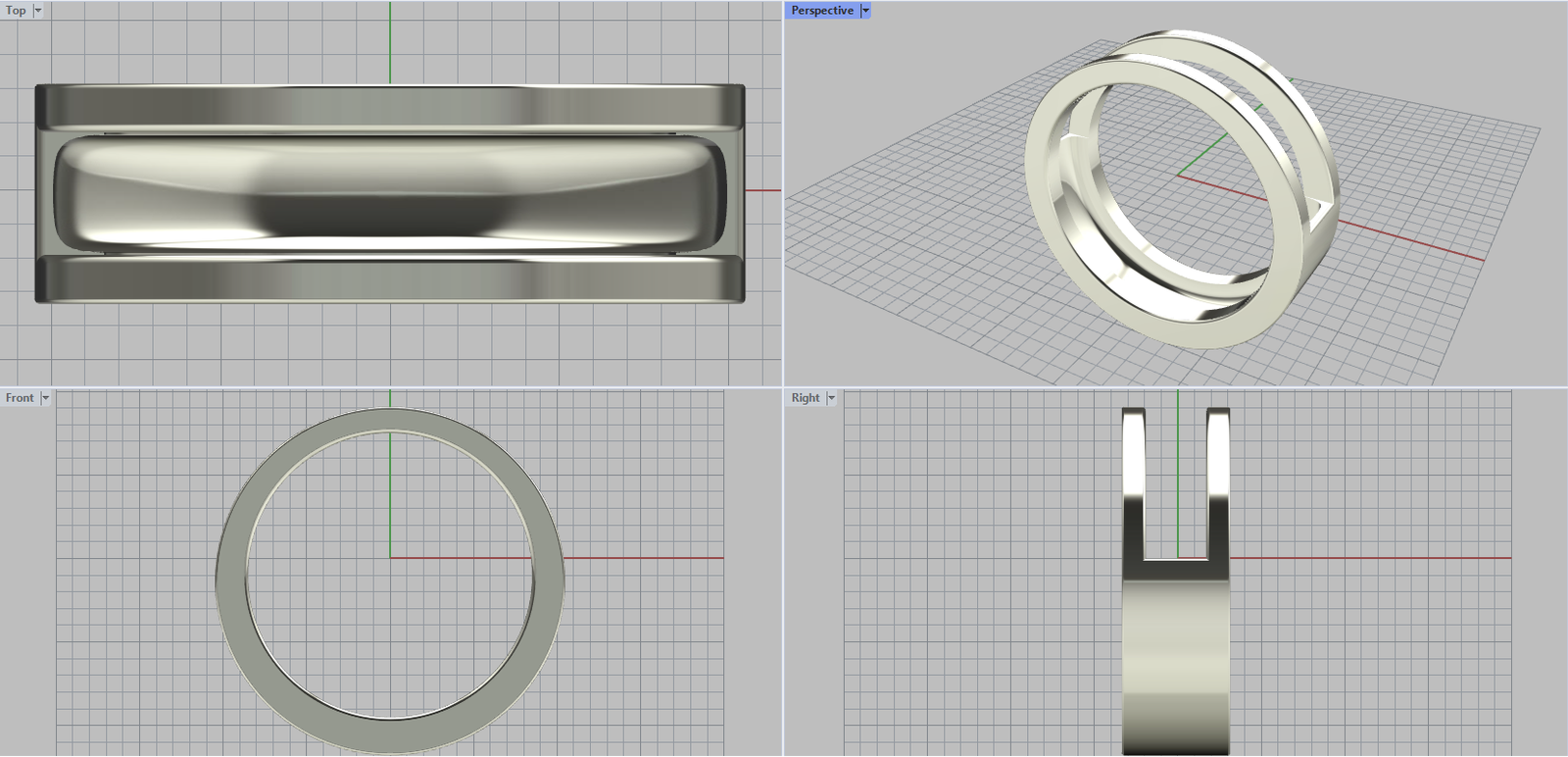Select the left prong in Right view
The image size is (1568, 757).
click(1134, 480)
